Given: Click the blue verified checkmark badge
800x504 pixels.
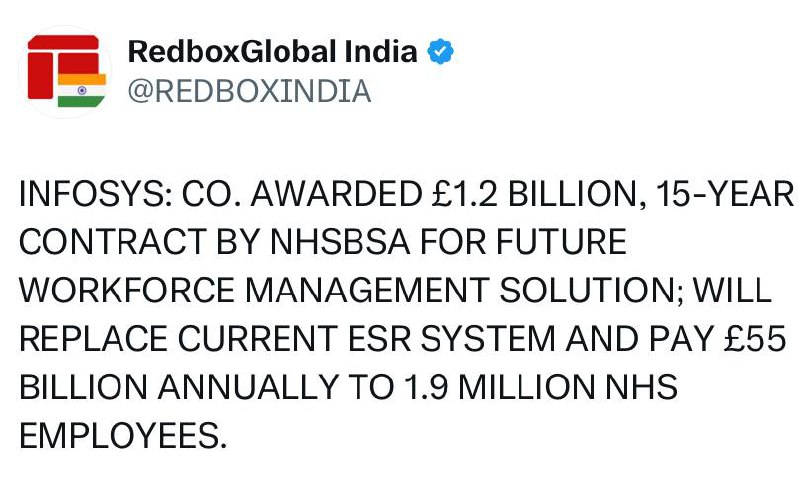Looking at the screenshot, I should (436, 52).
